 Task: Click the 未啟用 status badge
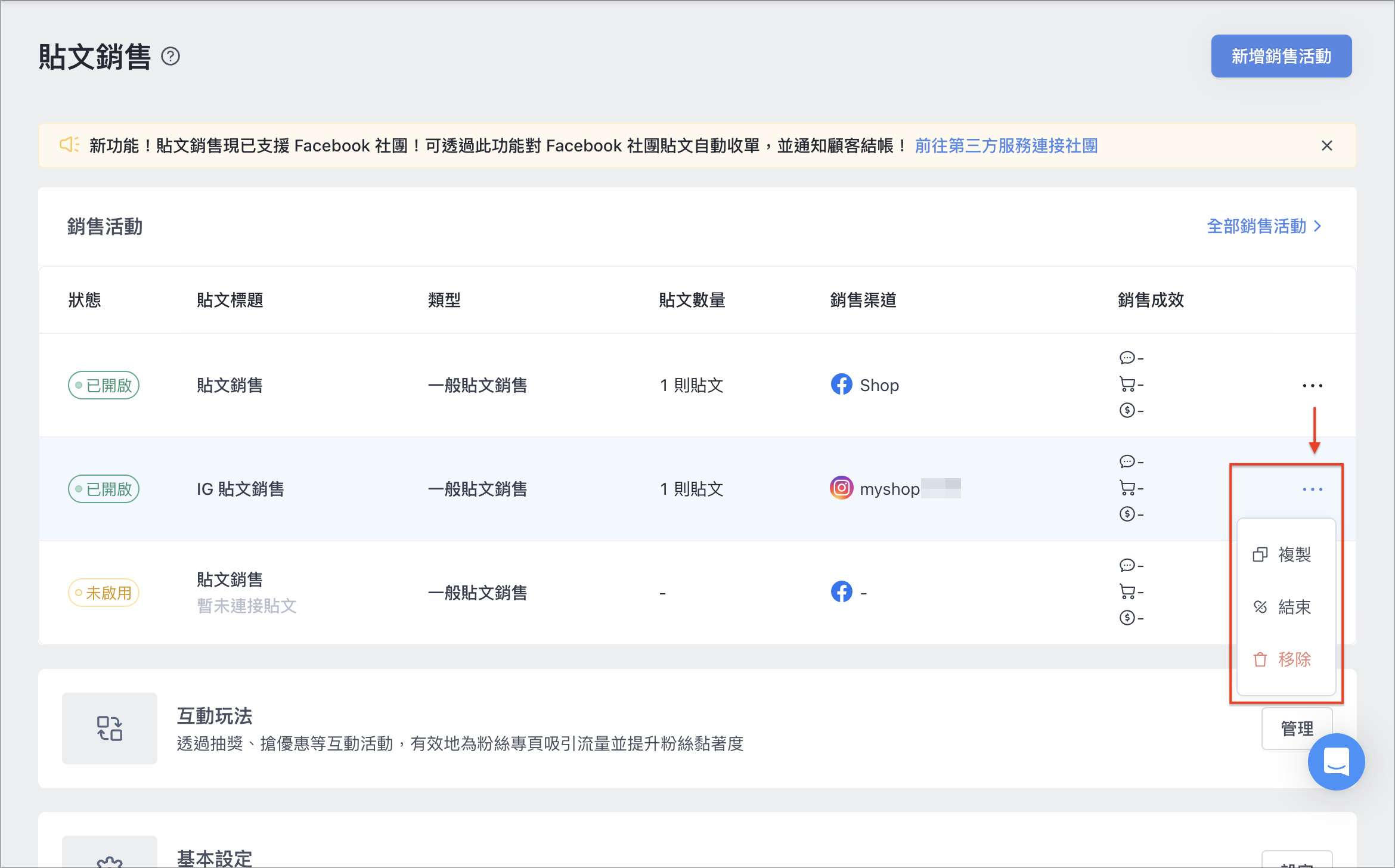(x=104, y=593)
